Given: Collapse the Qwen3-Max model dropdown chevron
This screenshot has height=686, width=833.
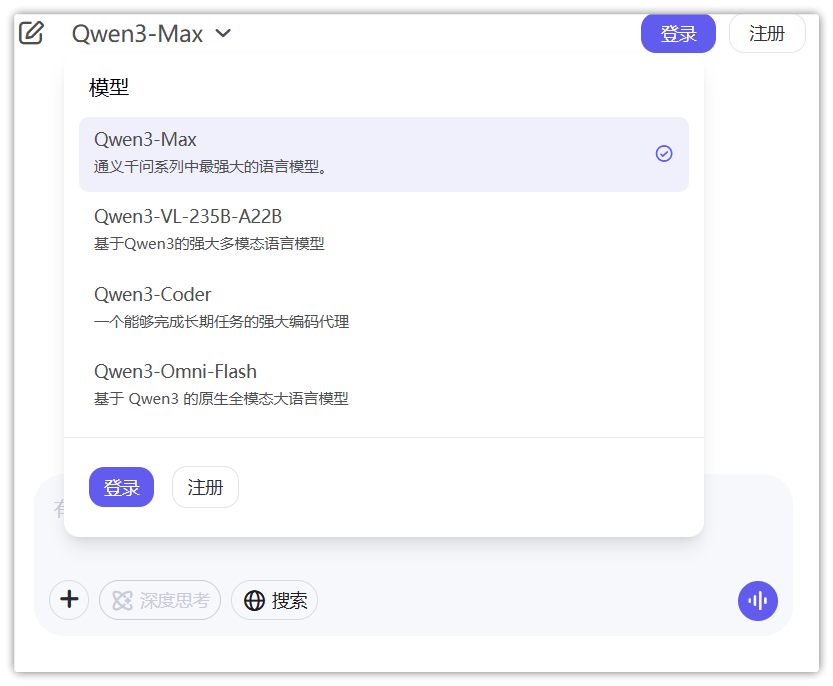Looking at the screenshot, I should (x=223, y=33).
